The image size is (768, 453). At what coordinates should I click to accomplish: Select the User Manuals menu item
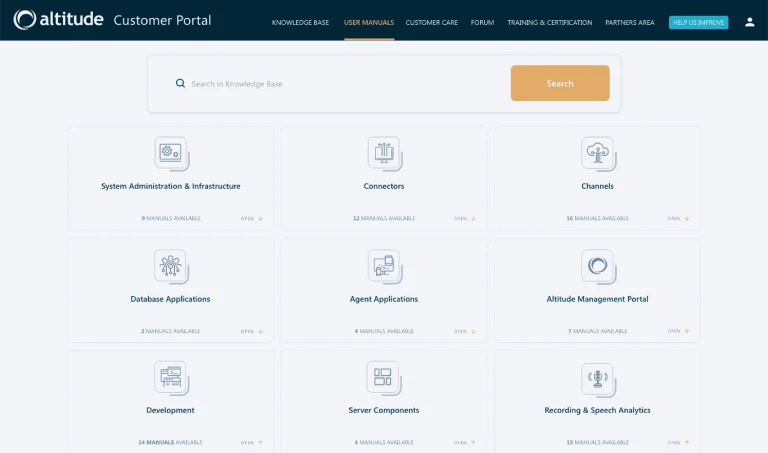pos(369,23)
